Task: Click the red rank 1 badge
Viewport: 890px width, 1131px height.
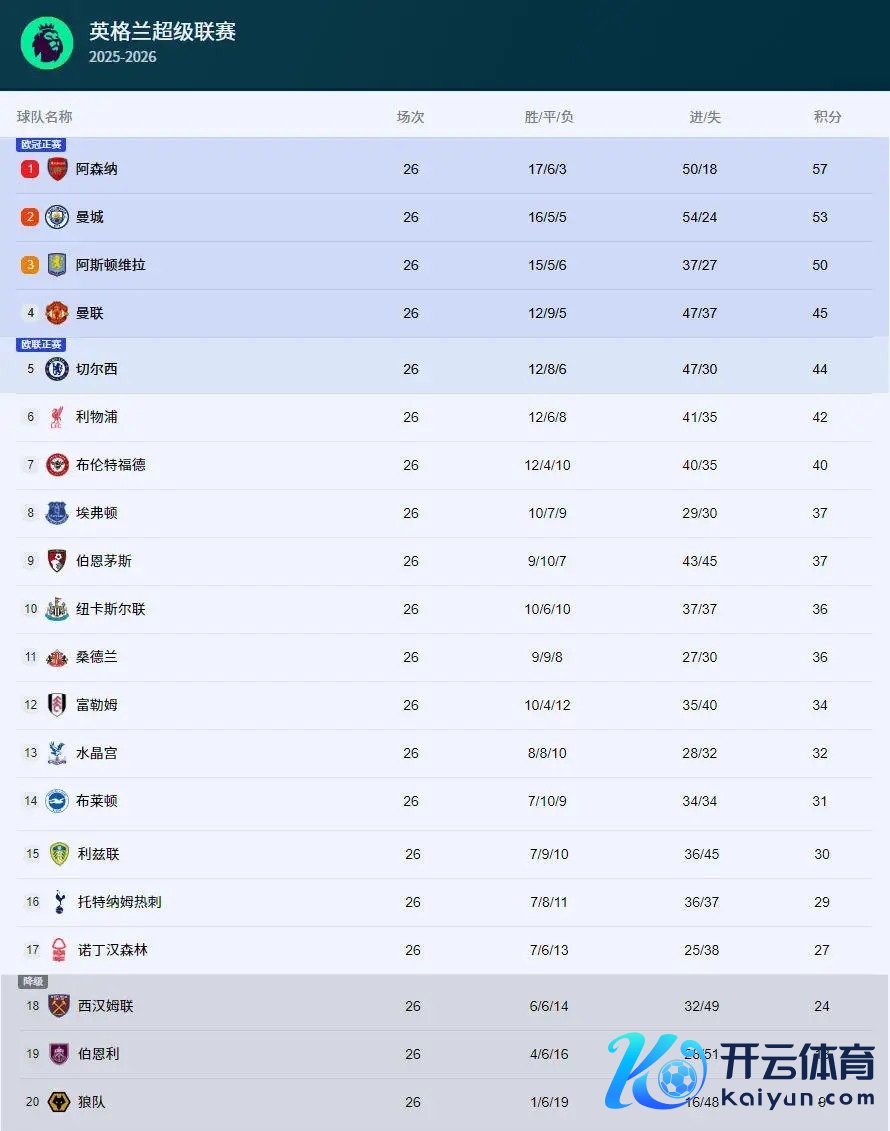Action: pos(30,169)
